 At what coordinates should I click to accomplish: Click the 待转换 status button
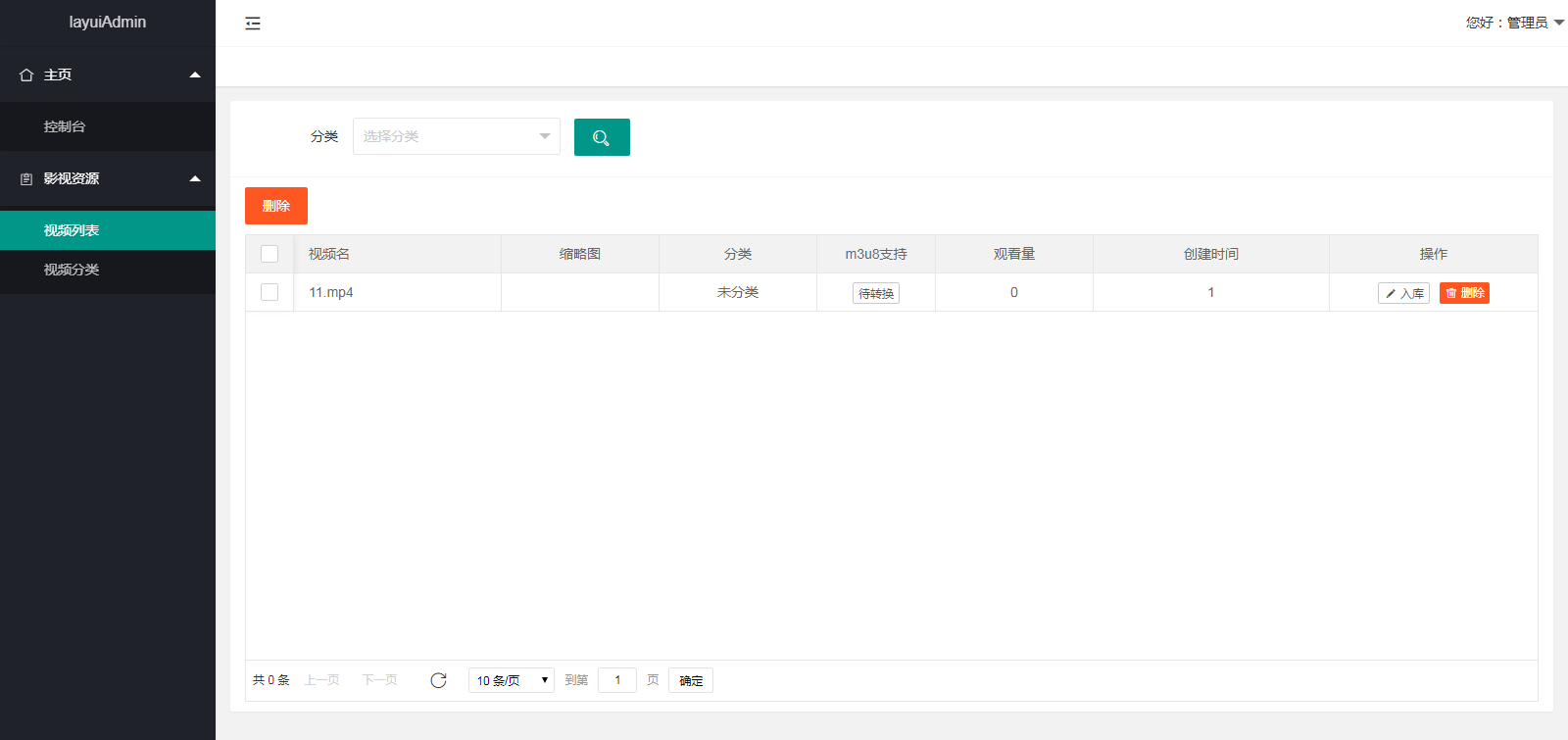point(876,293)
